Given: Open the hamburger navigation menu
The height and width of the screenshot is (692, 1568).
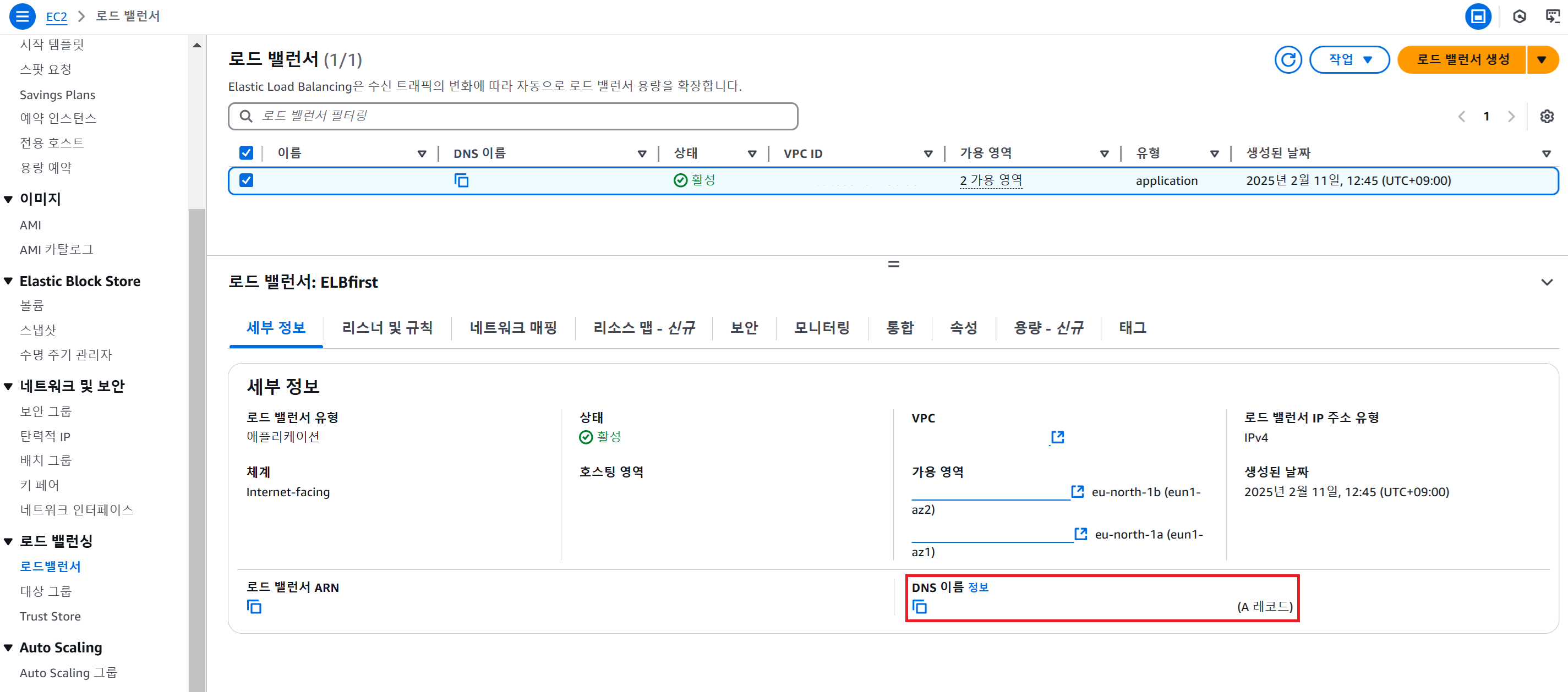Looking at the screenshot, I should coord(22,17).
